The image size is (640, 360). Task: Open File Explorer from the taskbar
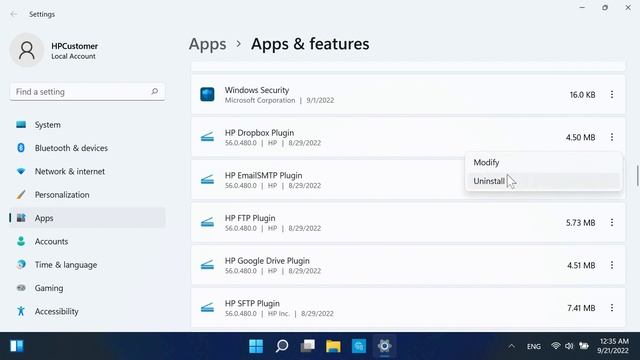click(333, 347)
